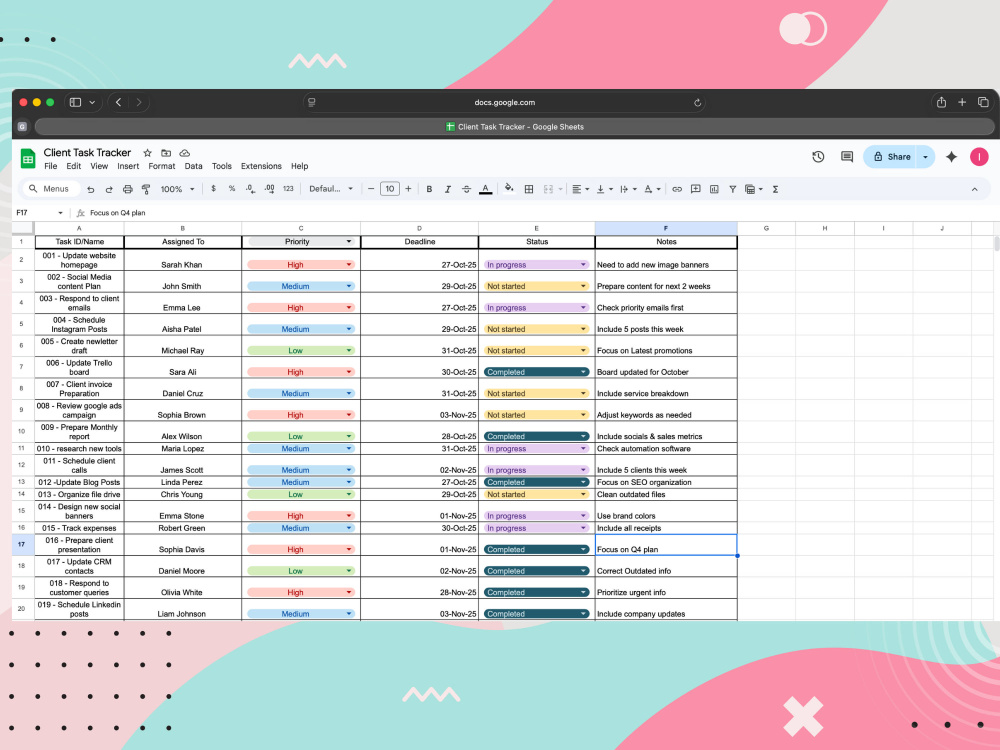
Task: Open the table views icon
Action: tap(754, 189)
